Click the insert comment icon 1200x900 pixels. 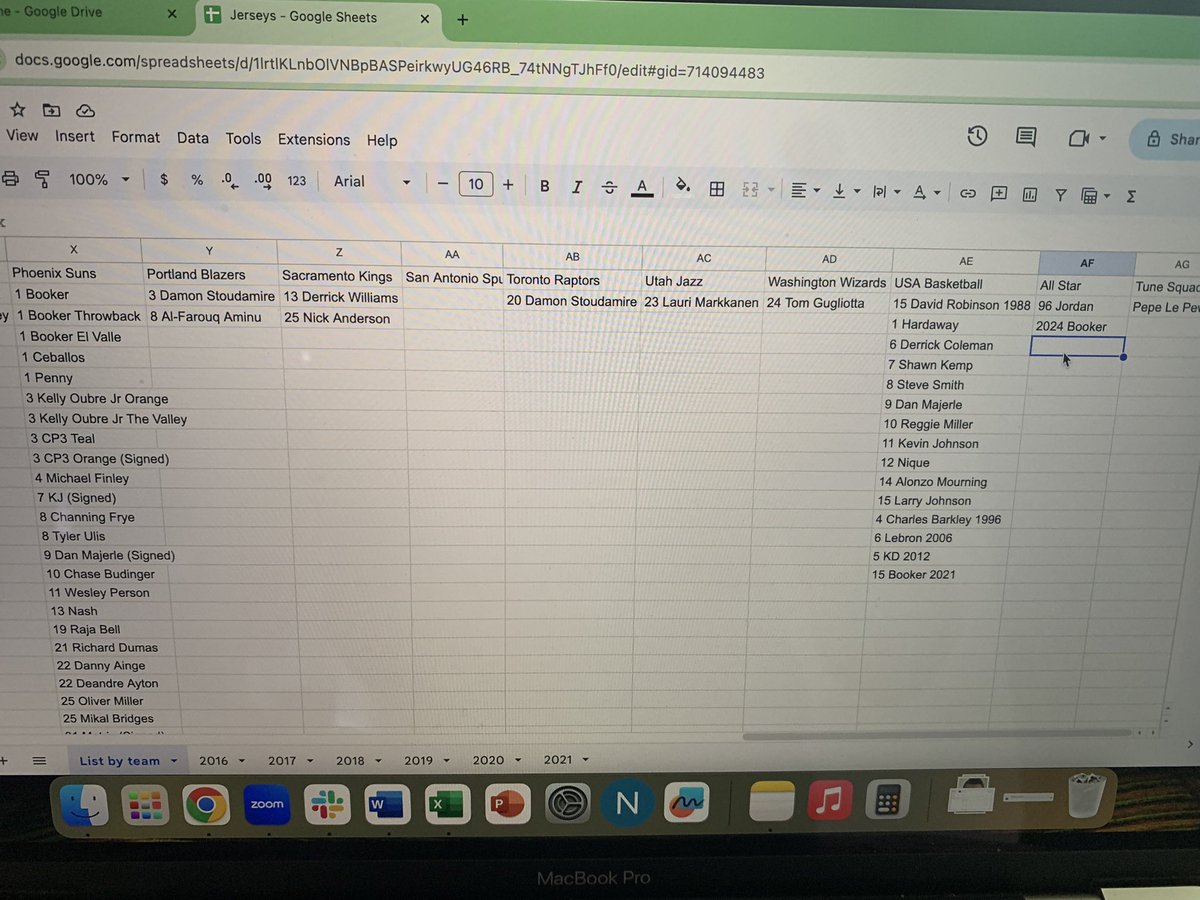998,193
